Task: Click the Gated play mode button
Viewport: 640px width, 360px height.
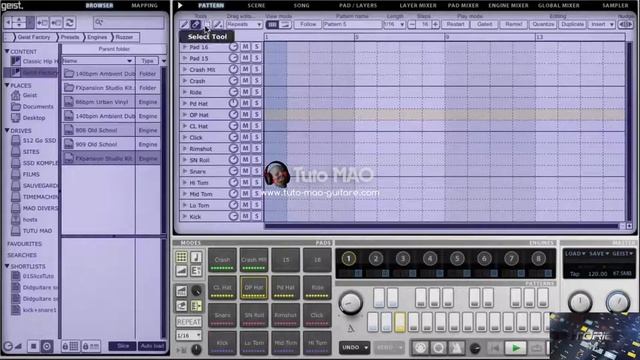Action: tap(484, 24)
